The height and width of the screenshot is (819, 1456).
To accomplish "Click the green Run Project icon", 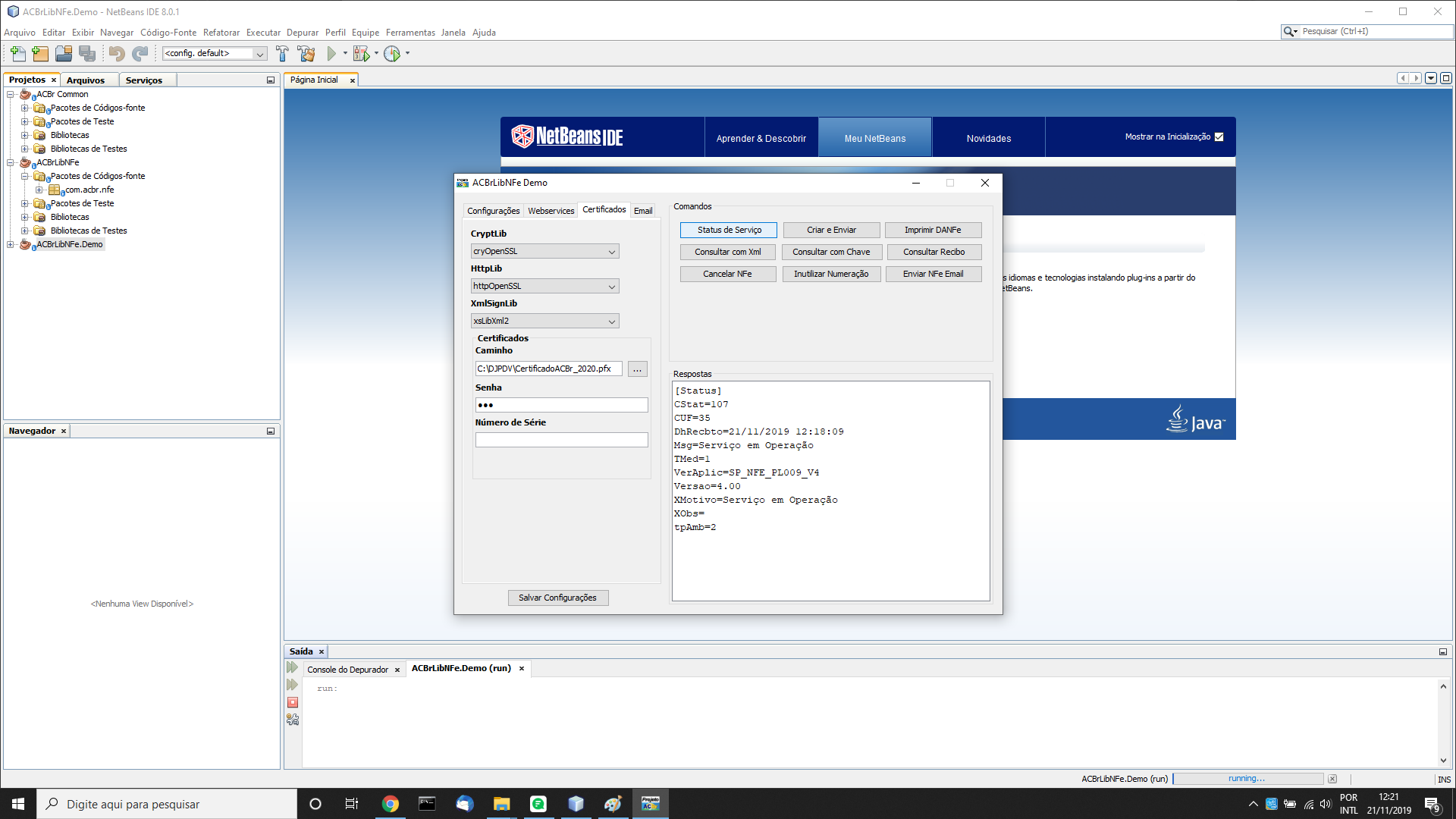I will (x=331, y=54).
